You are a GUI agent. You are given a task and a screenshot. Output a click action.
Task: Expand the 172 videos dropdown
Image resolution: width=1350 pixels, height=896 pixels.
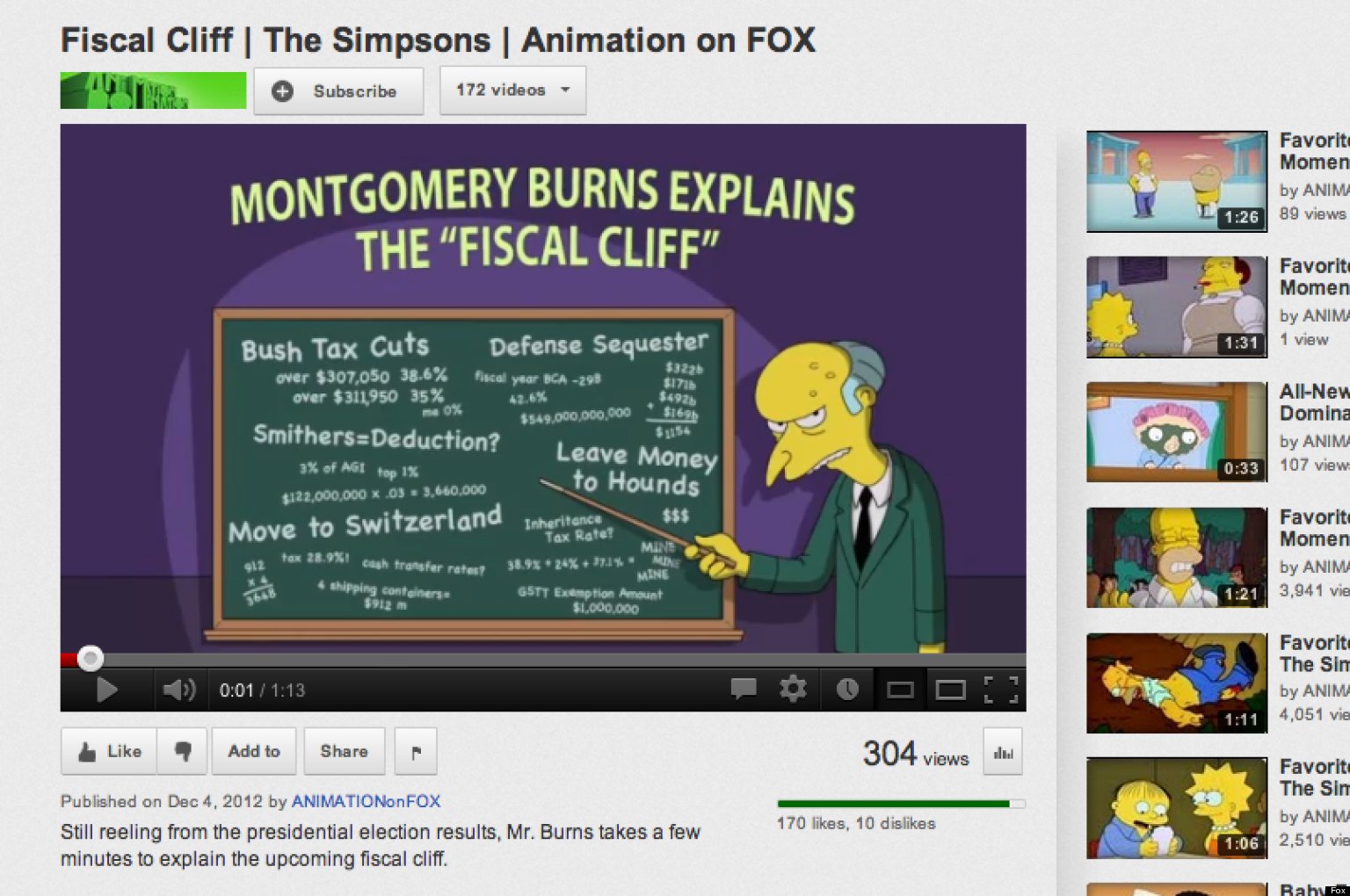[x=512, y=90]
